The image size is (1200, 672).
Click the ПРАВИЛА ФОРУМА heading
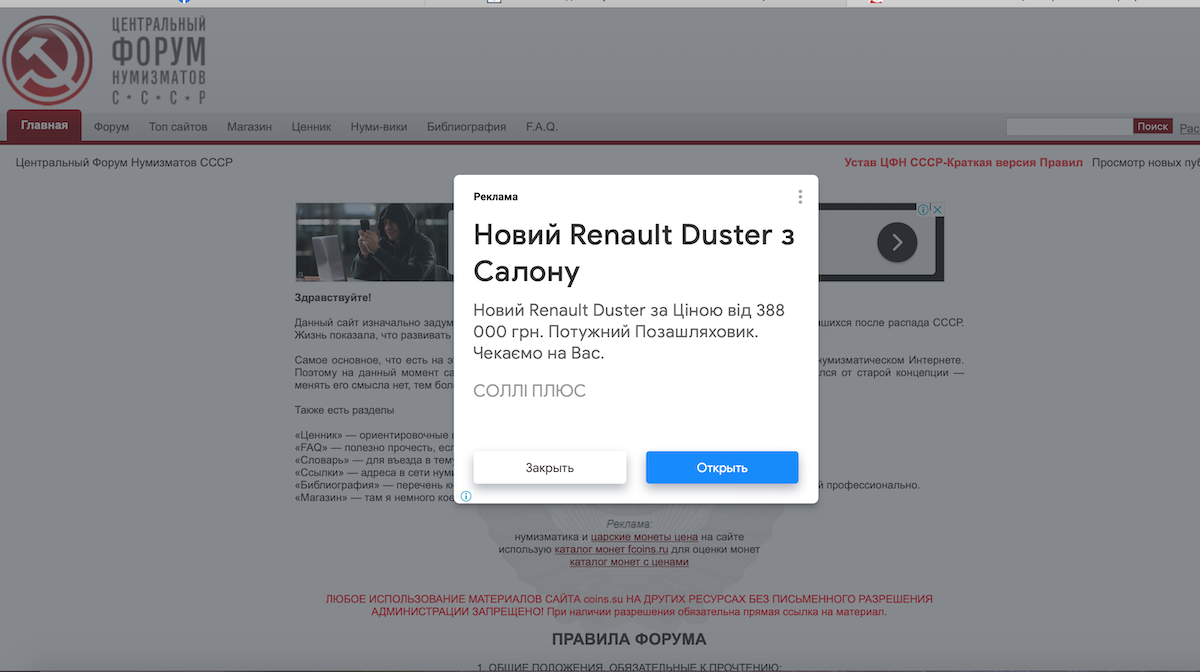pyautogui.click(x=629, y=639)
